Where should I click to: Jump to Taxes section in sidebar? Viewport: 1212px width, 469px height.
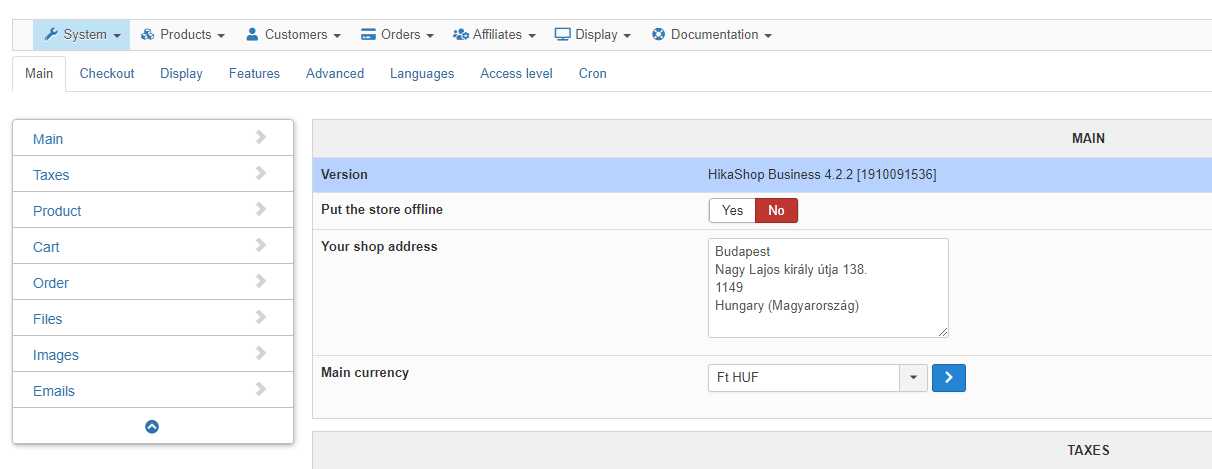153,174
